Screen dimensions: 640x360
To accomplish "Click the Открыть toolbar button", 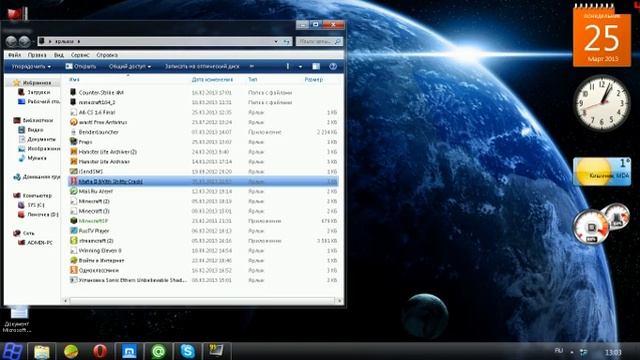I will pos(81,67).
